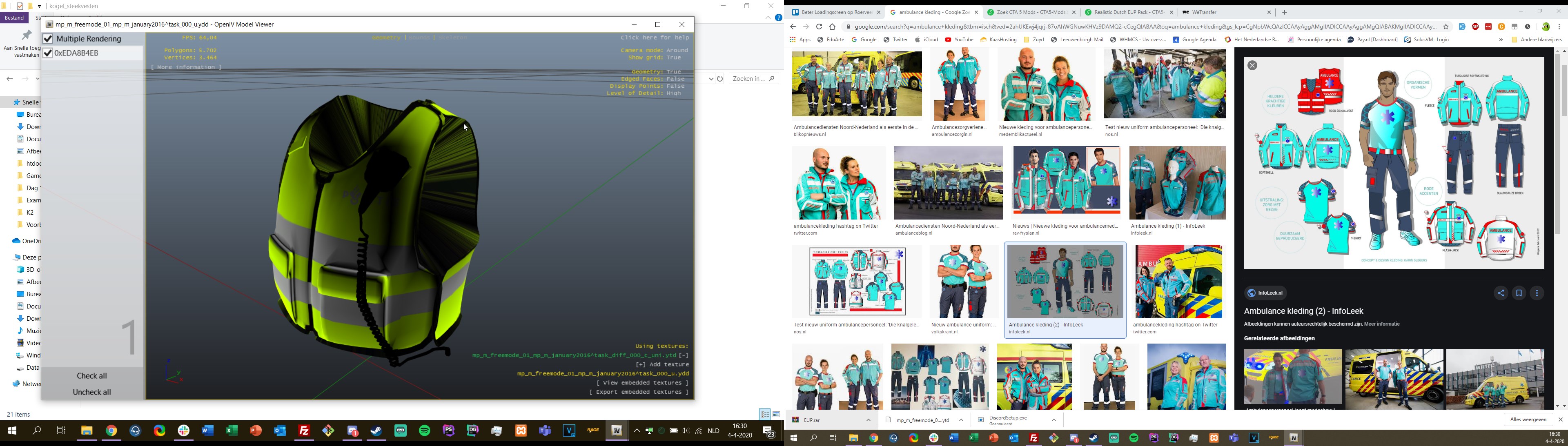Bookmark page with the star icon
The width and height of the screenshot is (1568, 446).
click(1446, 27)
